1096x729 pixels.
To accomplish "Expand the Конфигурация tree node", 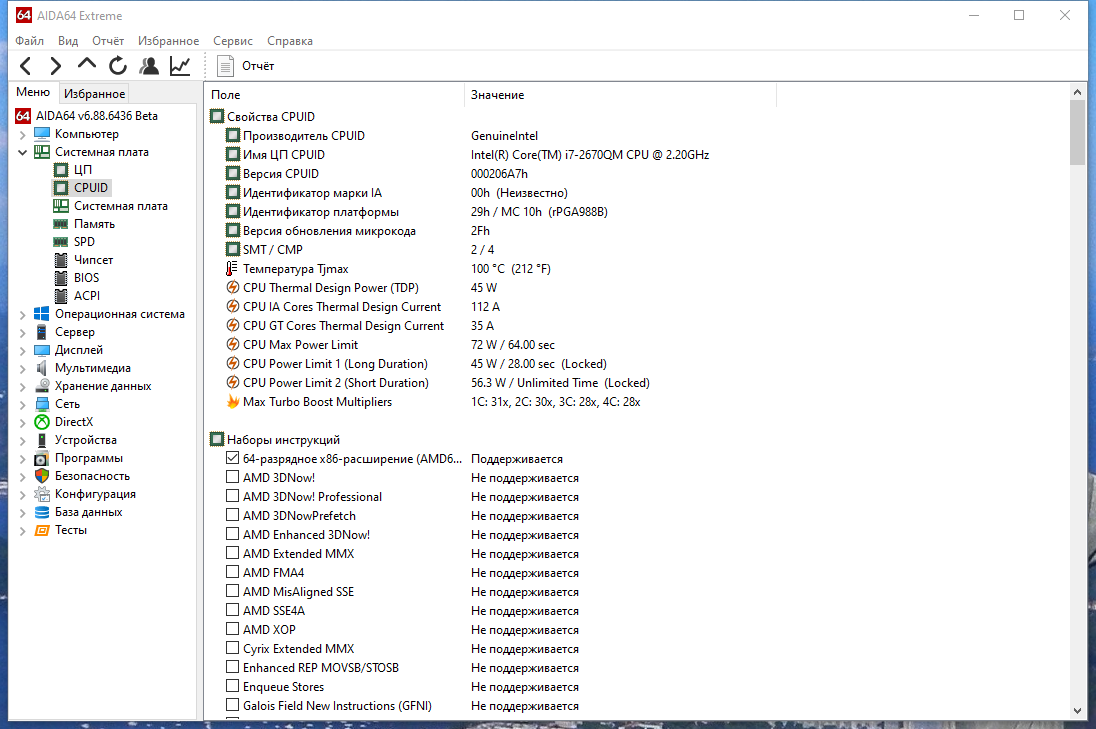I will (x=22, y=494).
